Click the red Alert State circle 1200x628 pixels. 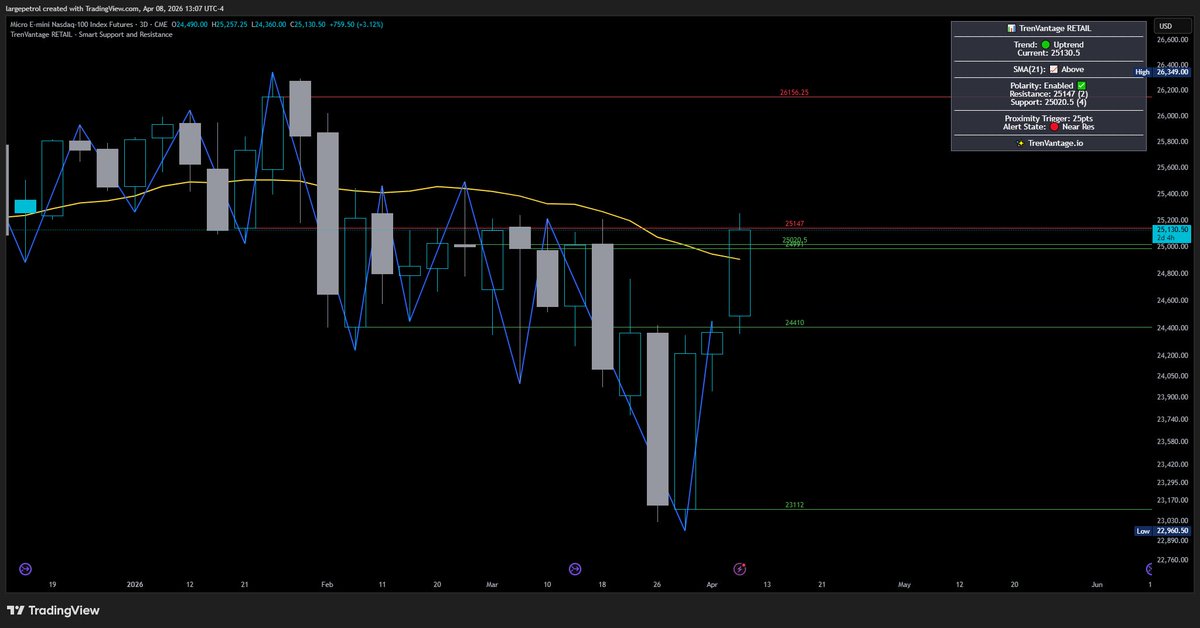click(x=1055, y=127)
